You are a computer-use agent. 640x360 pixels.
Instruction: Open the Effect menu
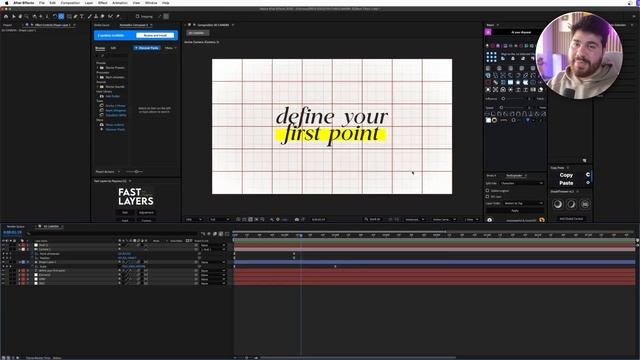pos(102,3)
